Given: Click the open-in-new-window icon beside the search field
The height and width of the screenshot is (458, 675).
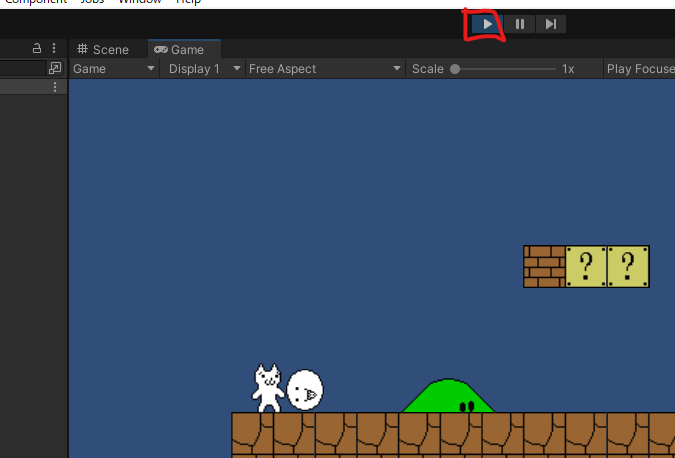Looking at the screenshot, I should coord(55,68).
